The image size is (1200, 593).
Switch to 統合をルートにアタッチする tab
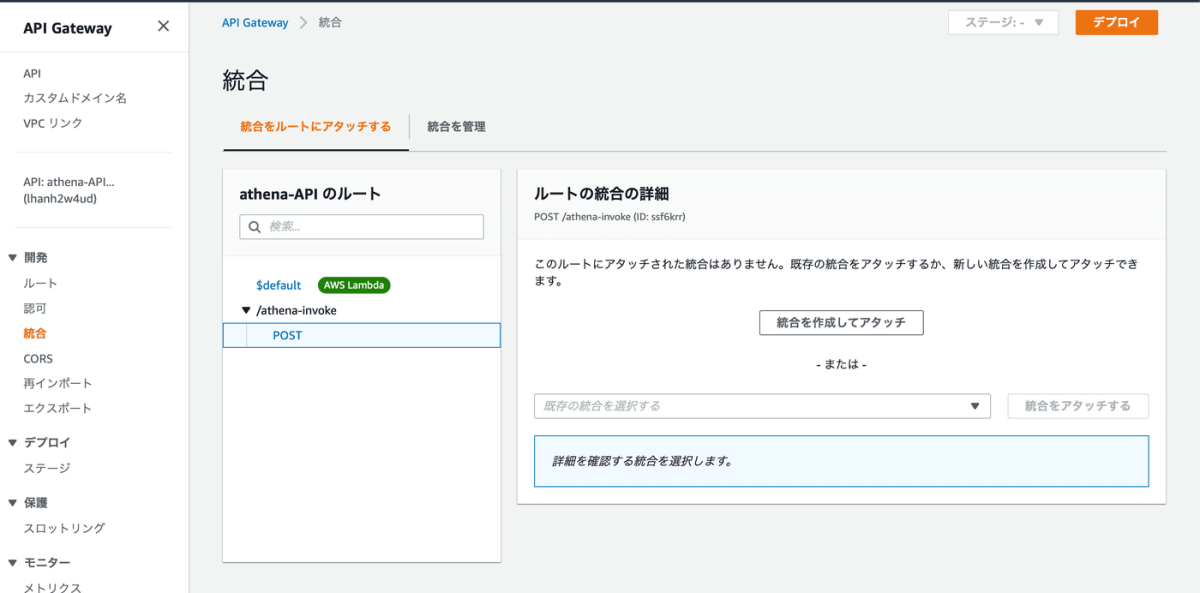pyautogui.click(x=316, y=127)
